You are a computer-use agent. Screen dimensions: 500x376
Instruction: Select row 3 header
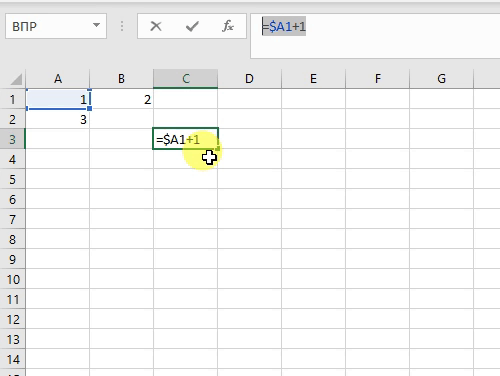click(x=13, y=139)
